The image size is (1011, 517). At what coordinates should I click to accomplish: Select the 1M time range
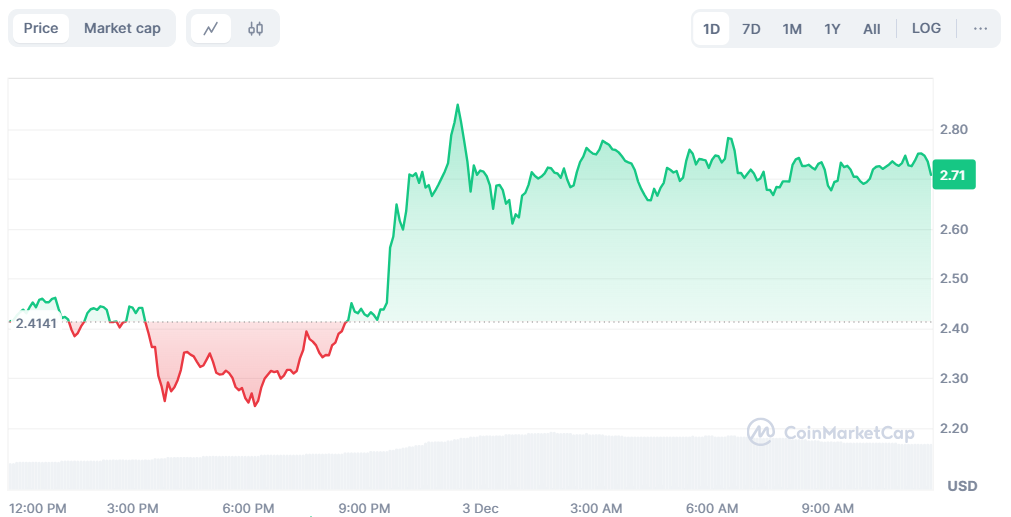(792, 29)
